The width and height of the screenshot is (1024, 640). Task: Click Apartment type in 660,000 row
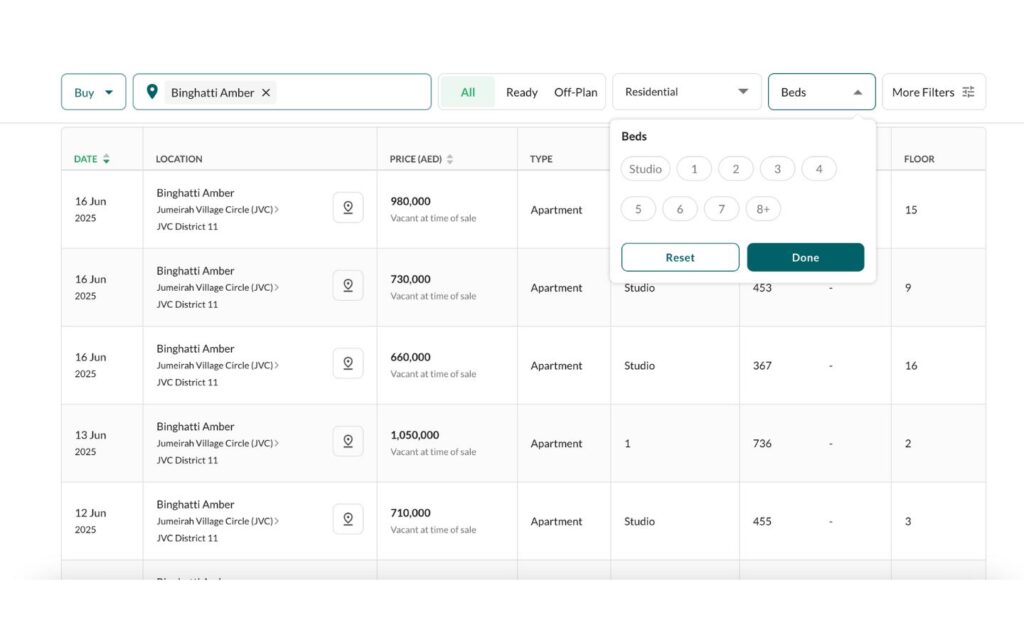click(556, 366)
